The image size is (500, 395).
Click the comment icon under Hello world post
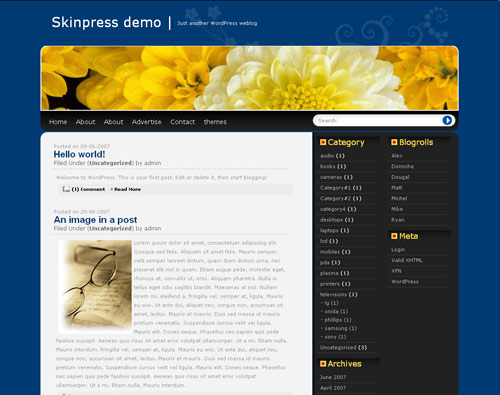pos(66,189)
